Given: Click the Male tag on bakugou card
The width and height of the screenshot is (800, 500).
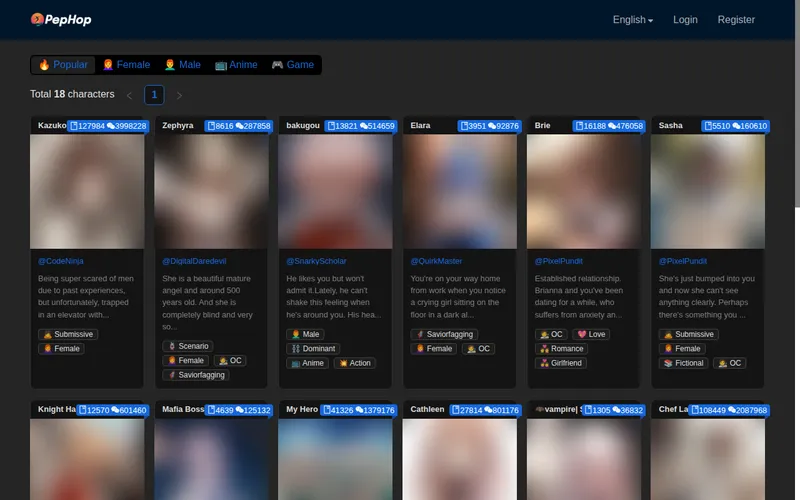Looking at the screenshot, I should [x=305, y=334].
